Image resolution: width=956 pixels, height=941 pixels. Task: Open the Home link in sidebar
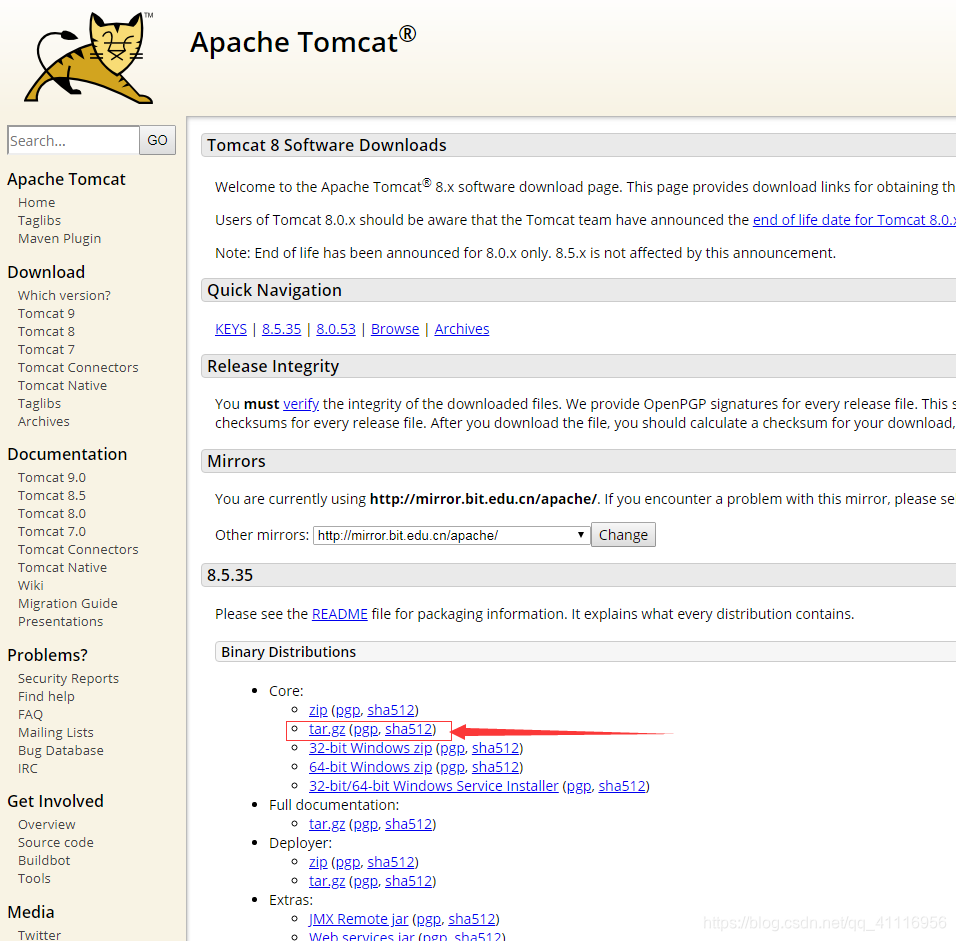(x=37, y=202)
